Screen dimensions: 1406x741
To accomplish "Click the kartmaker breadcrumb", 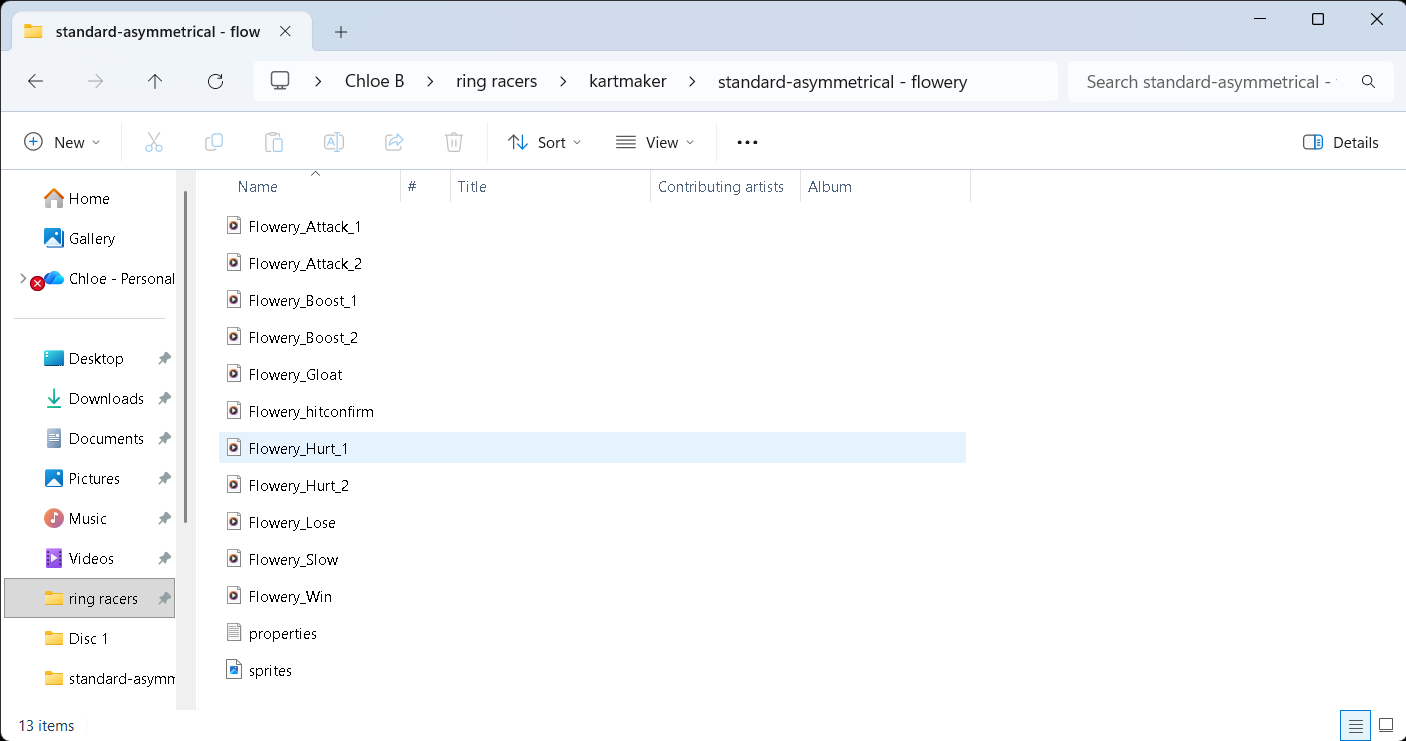I will point(628,82).
